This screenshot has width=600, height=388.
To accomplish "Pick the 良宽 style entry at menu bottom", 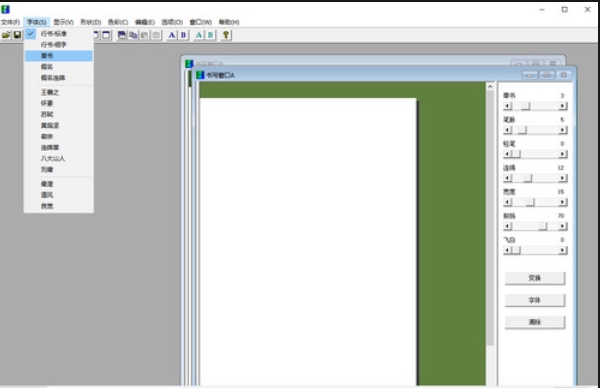I will (59, 206).
